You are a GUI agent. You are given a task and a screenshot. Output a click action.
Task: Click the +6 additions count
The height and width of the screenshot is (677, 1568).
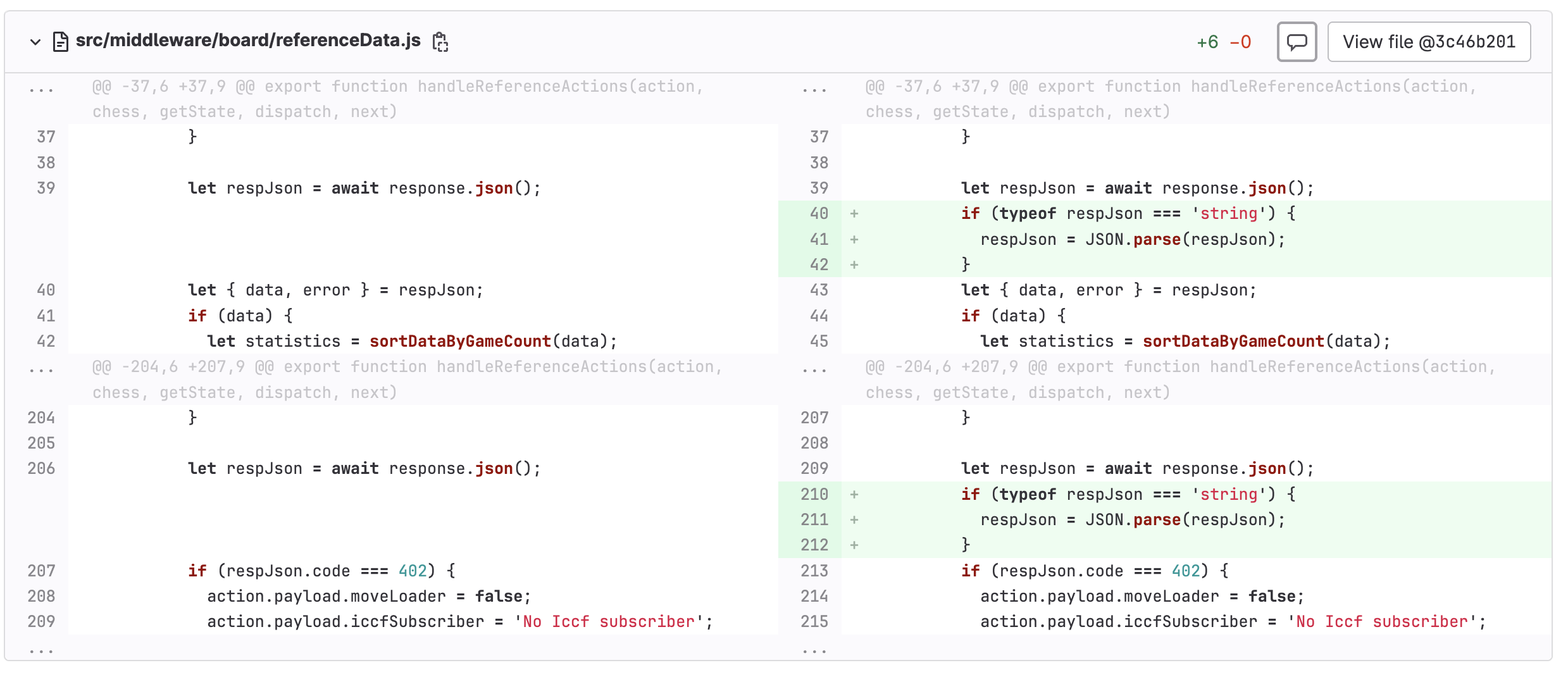pyautogui.click(x=1207, y=42)
